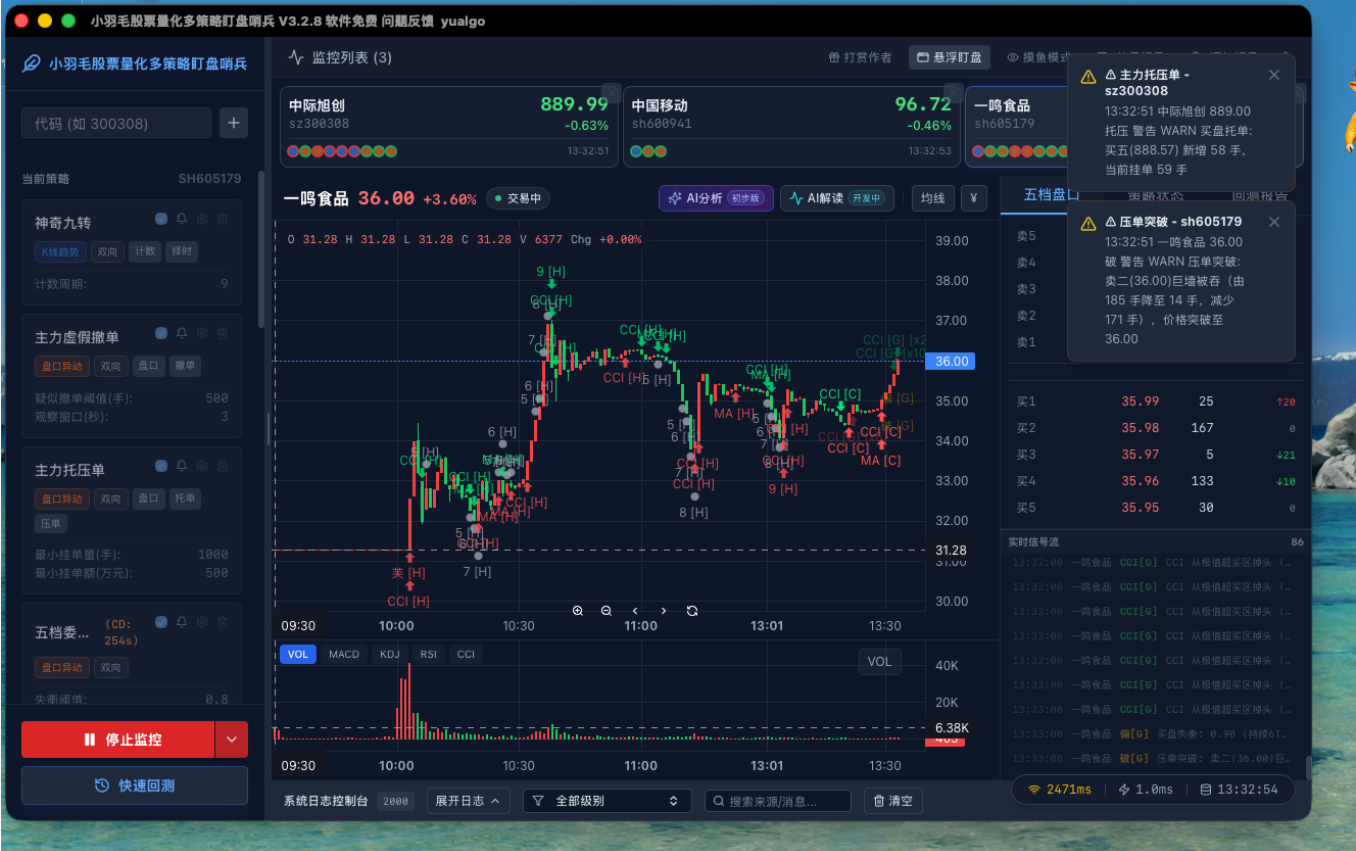Toggle the 悬浮盯盘 floating monitor mode
1356x851 pixels.
(949, 58)
